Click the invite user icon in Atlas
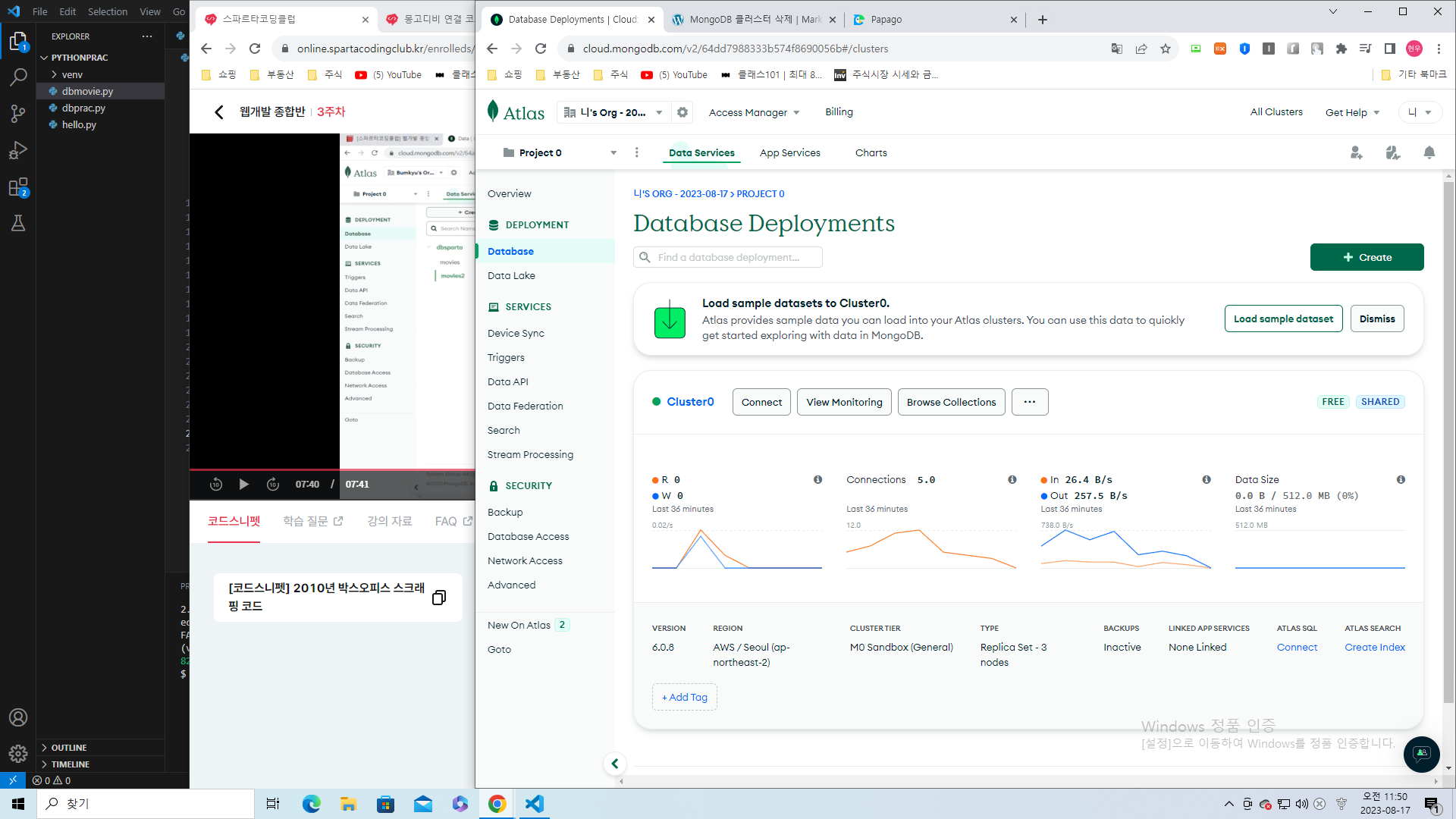Screen dimensions: 1456x819 [1357, 152]
